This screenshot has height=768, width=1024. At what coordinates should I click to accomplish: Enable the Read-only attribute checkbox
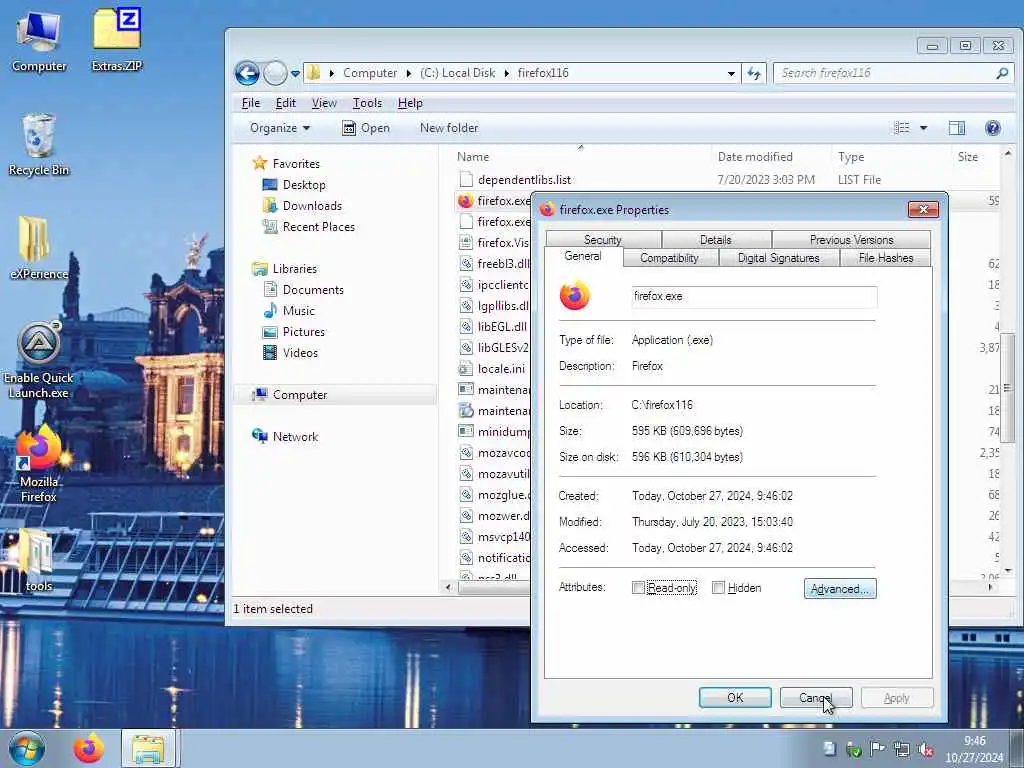638,588
